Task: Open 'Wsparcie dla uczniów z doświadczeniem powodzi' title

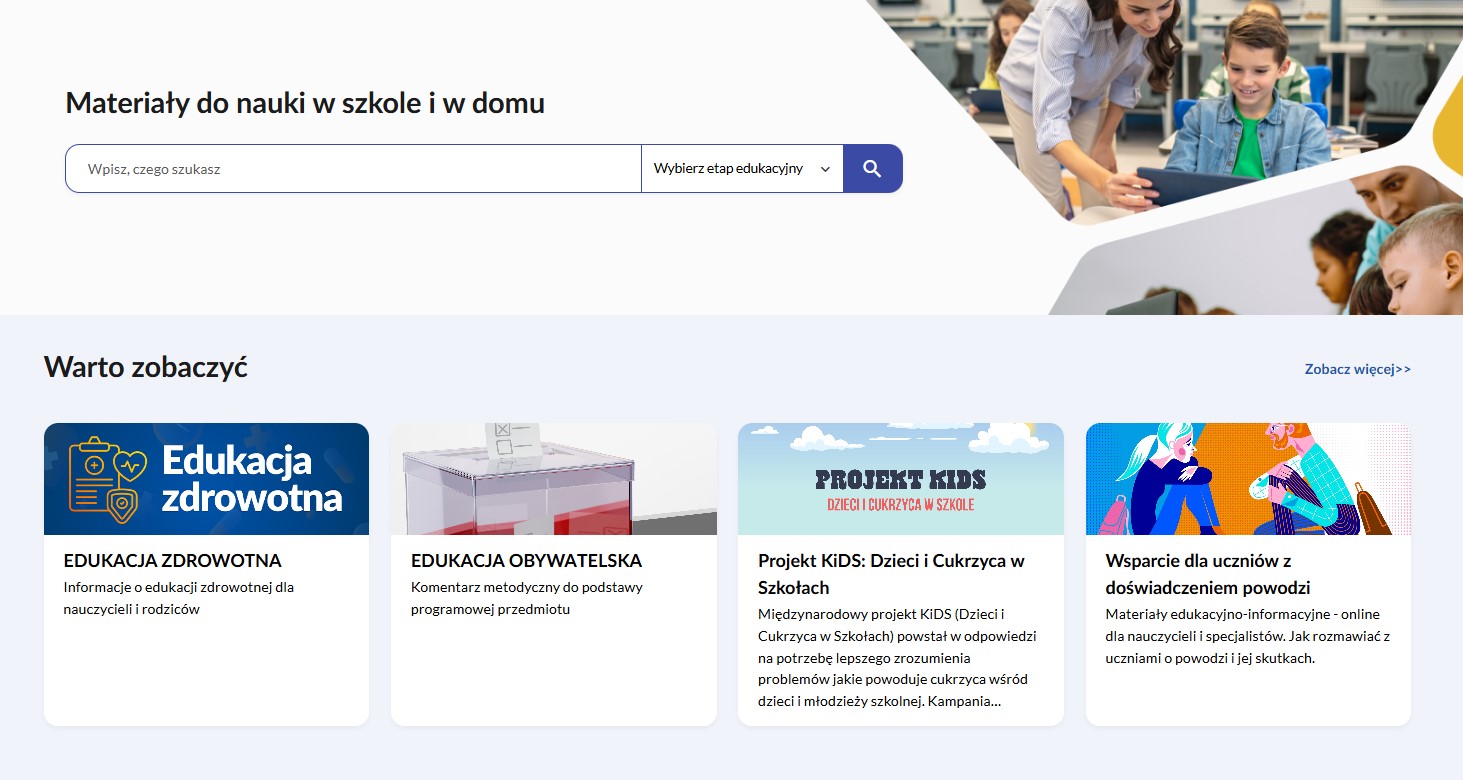Action: (1208, 574)
